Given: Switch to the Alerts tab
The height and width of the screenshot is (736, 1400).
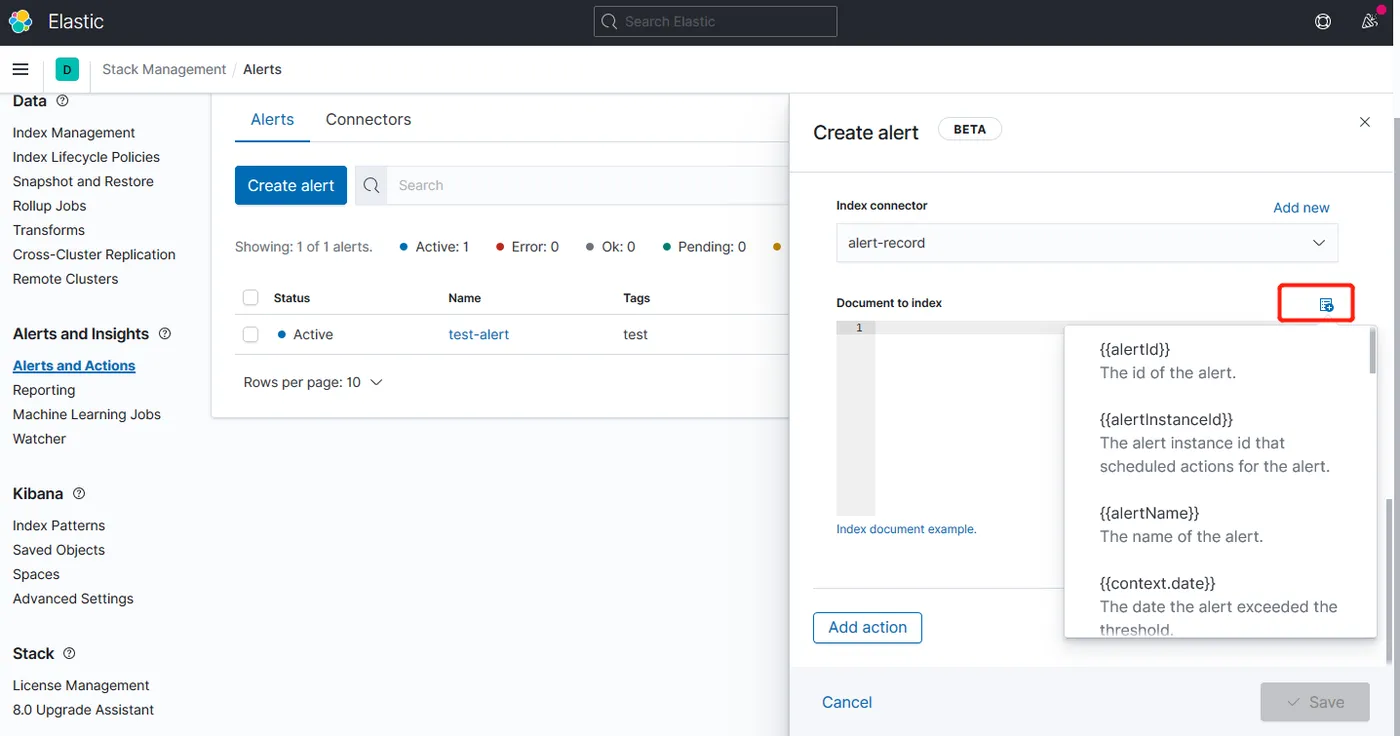Looking at the screenshot, I should 272,119.
